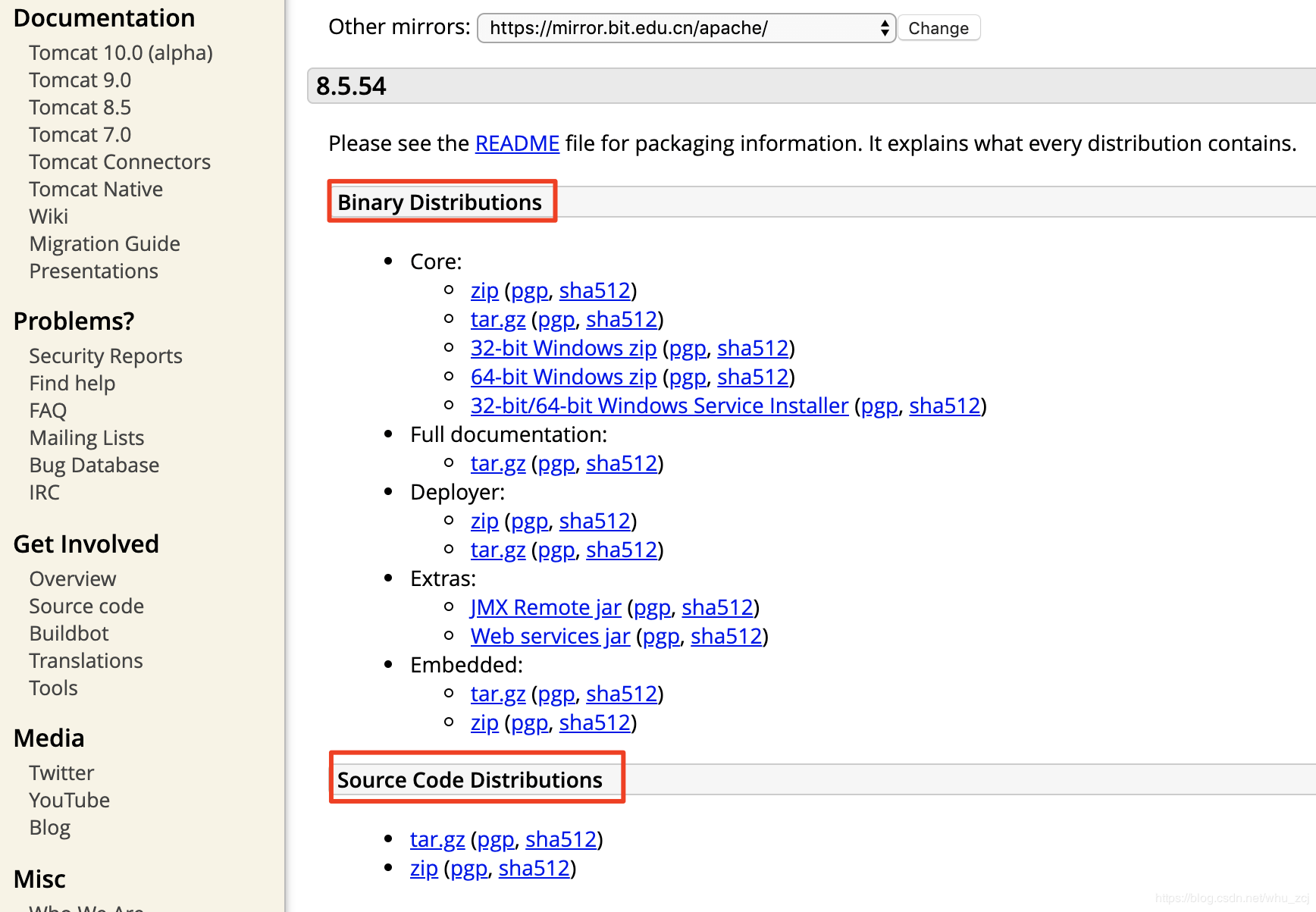The width and height of the screenshot is (1316, 912).
Task: Open Tomcat Native page
Action: click(x=96, y=190)
